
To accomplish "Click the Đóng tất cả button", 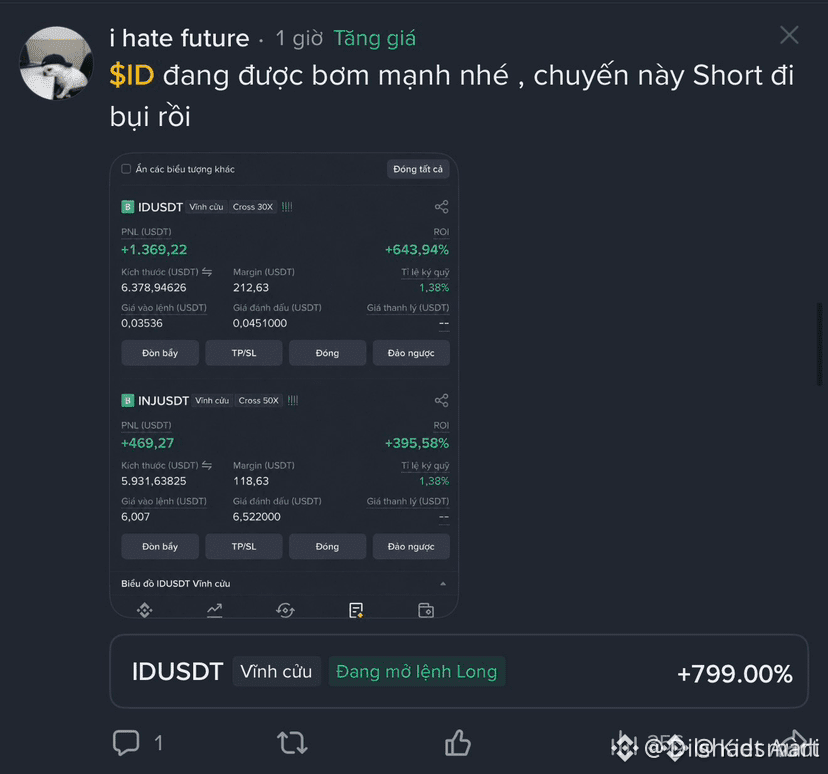I will point(418,169).
